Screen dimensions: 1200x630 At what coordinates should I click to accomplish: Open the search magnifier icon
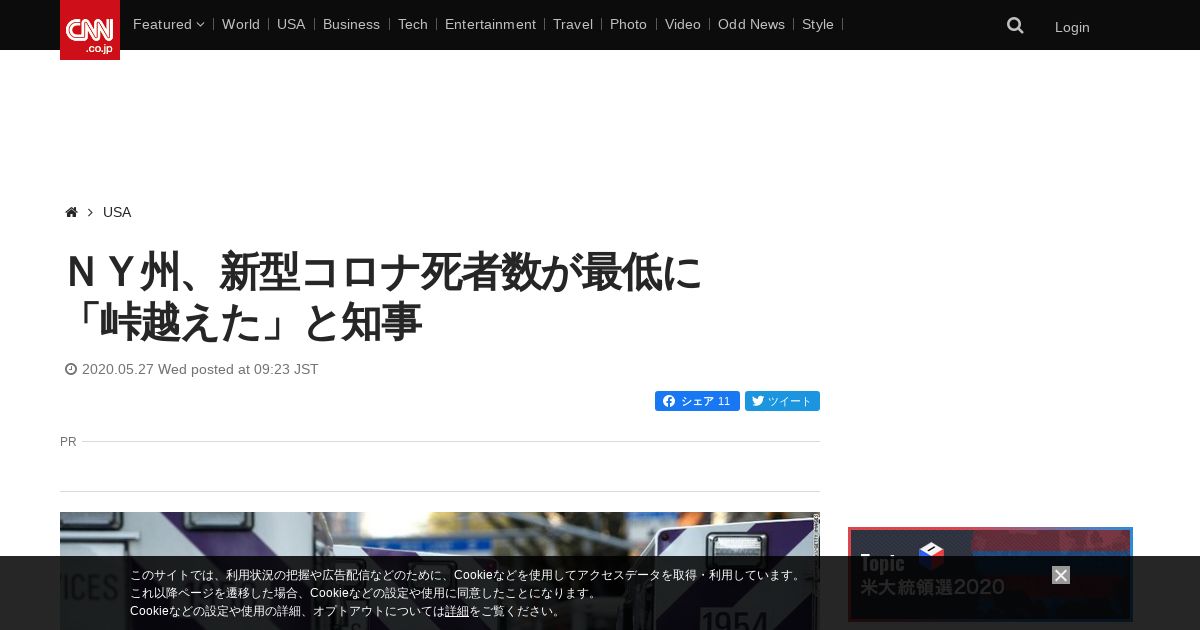pyautogui.click(x=1015, y=26)
